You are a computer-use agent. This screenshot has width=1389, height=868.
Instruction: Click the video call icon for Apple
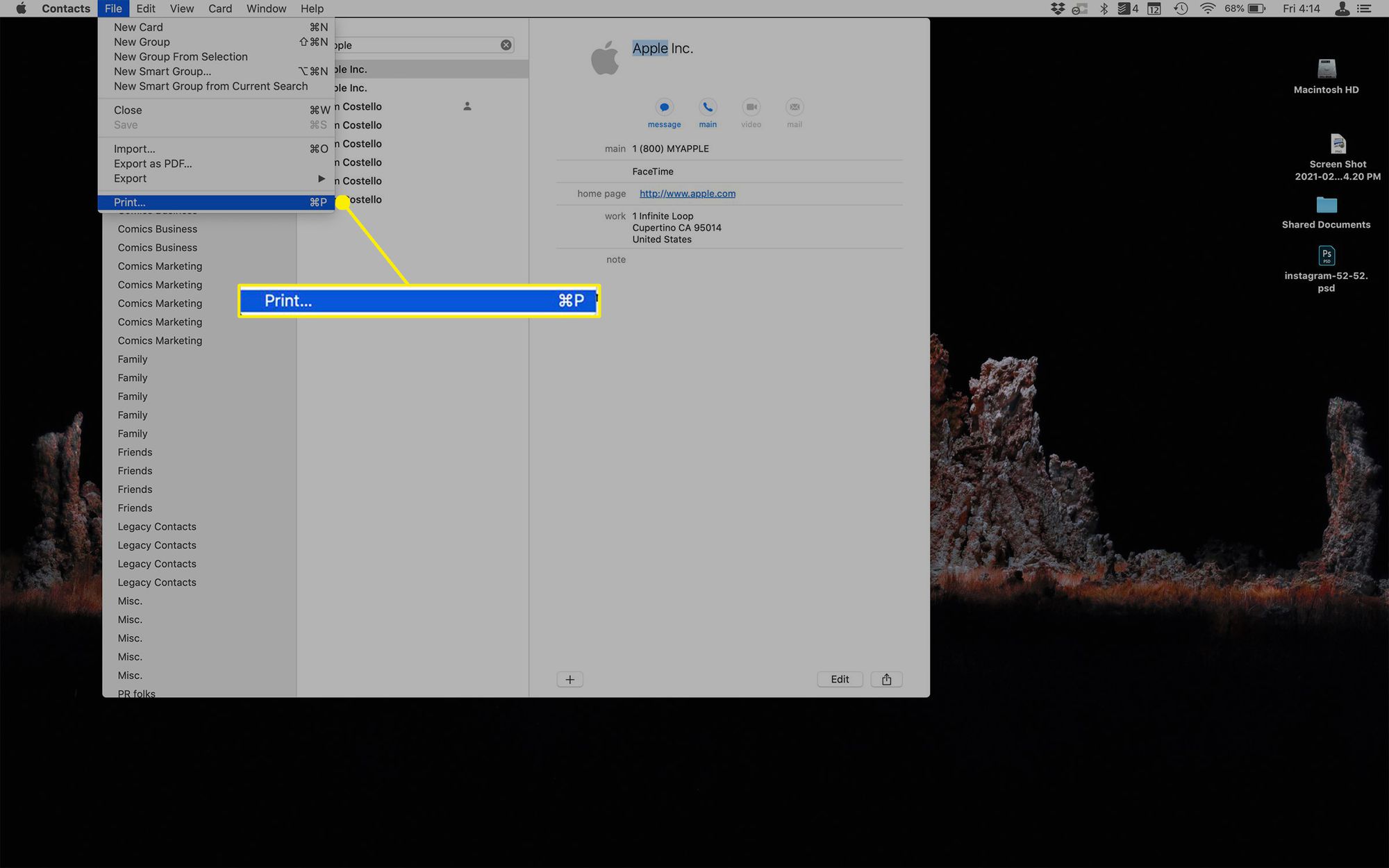pyautogui.click(x=751, y=107)
